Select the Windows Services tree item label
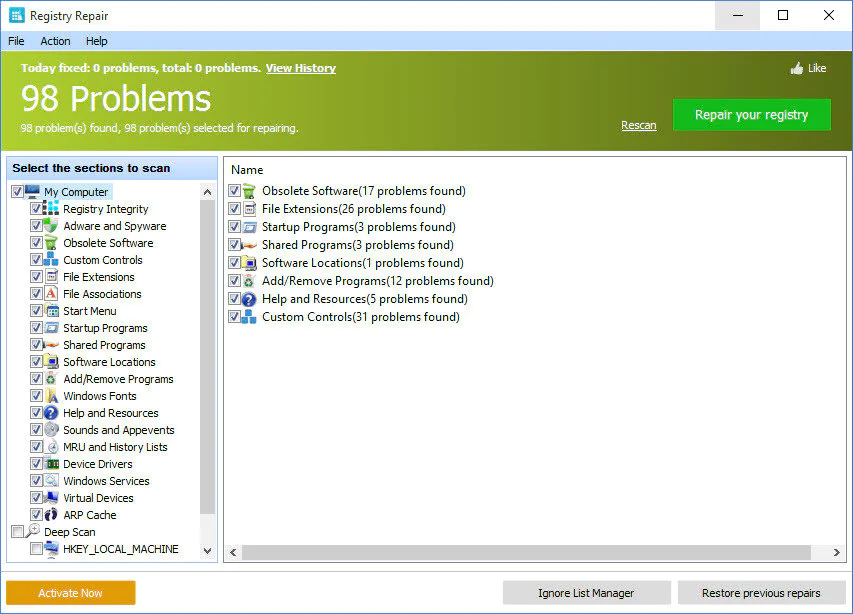This screenshot has height=614, width=853. [106, 481]
